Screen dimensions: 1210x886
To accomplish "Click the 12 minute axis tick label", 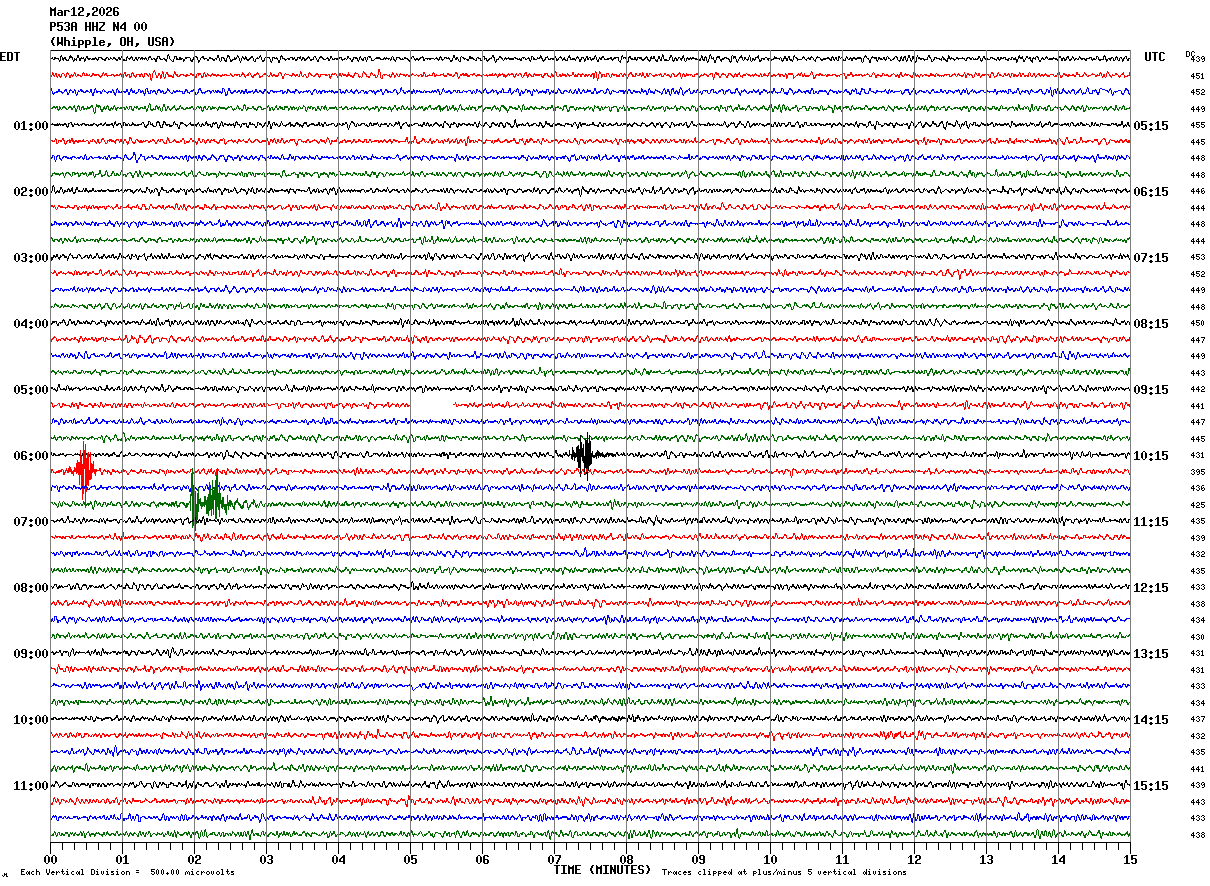I will (x=914, y=859).
